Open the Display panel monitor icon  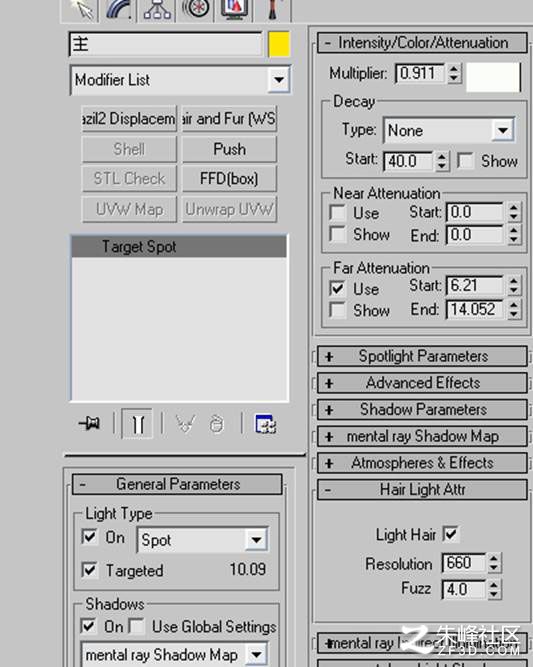point(234,9)
